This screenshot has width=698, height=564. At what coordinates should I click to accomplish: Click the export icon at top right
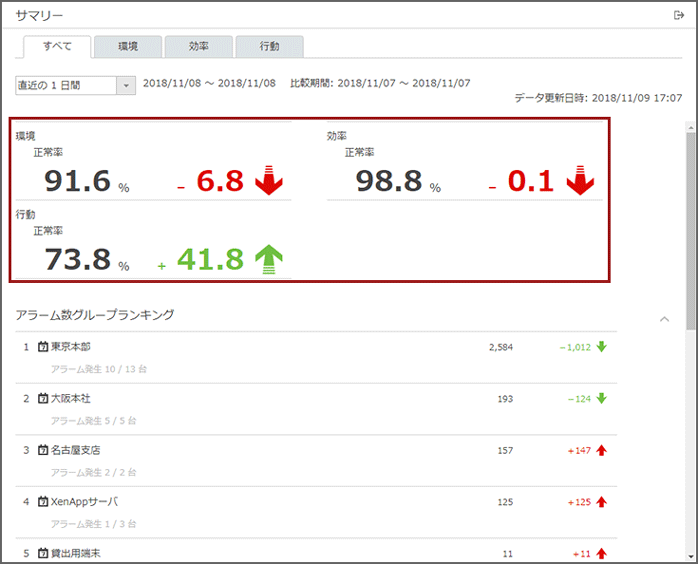click(x=679, y=15)
